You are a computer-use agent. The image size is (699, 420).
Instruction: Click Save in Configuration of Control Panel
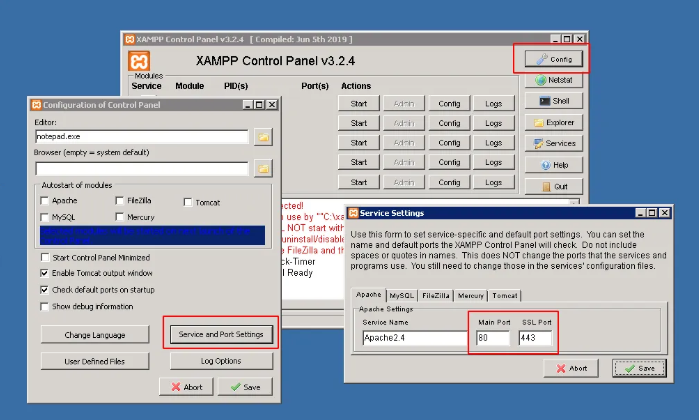245,387
